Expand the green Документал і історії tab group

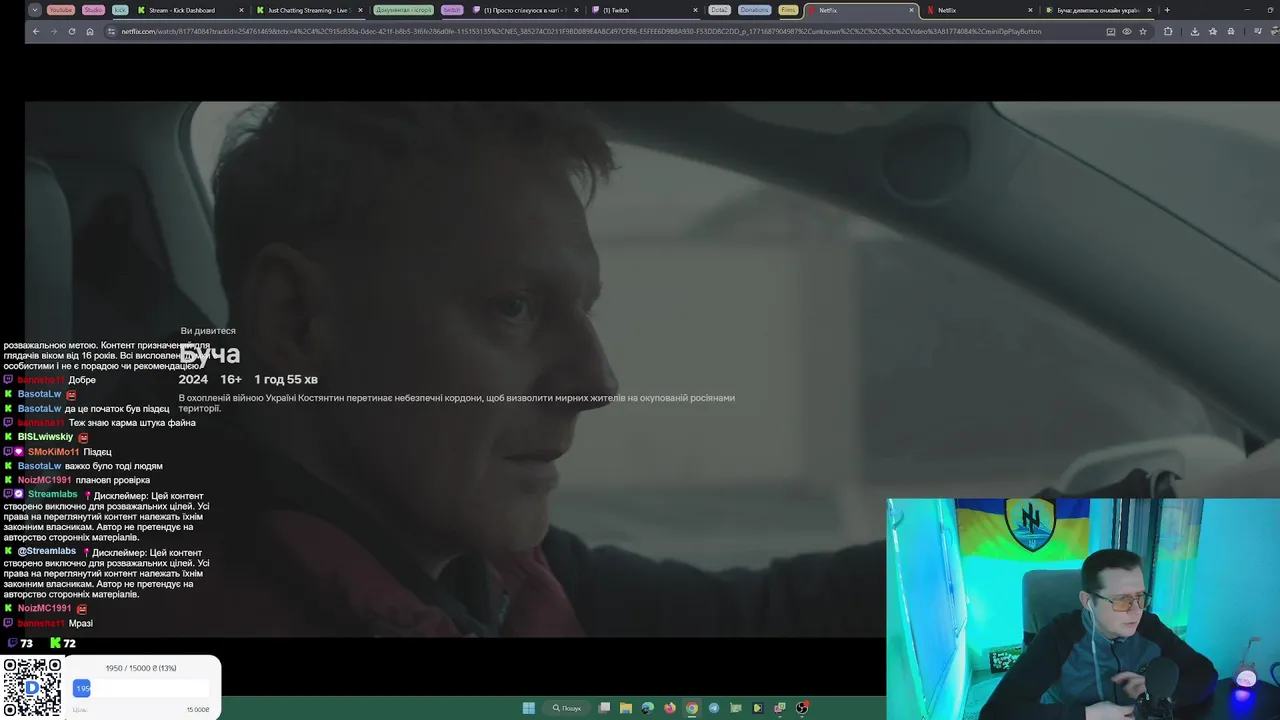tap(403, 10)
